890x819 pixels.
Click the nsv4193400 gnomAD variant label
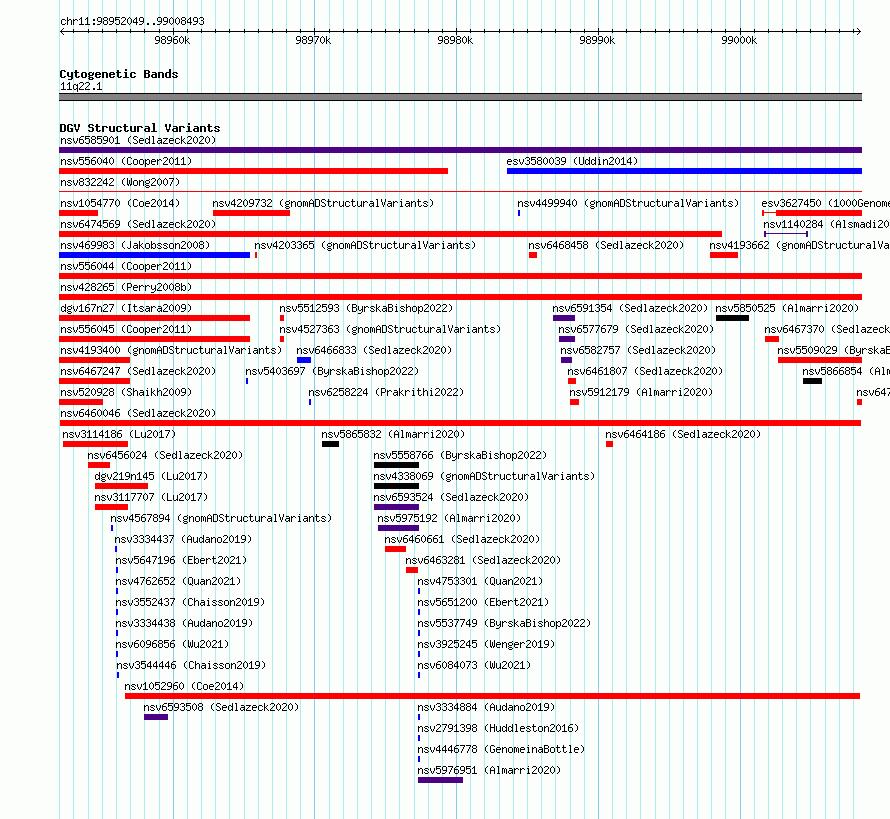pos(171,350)
